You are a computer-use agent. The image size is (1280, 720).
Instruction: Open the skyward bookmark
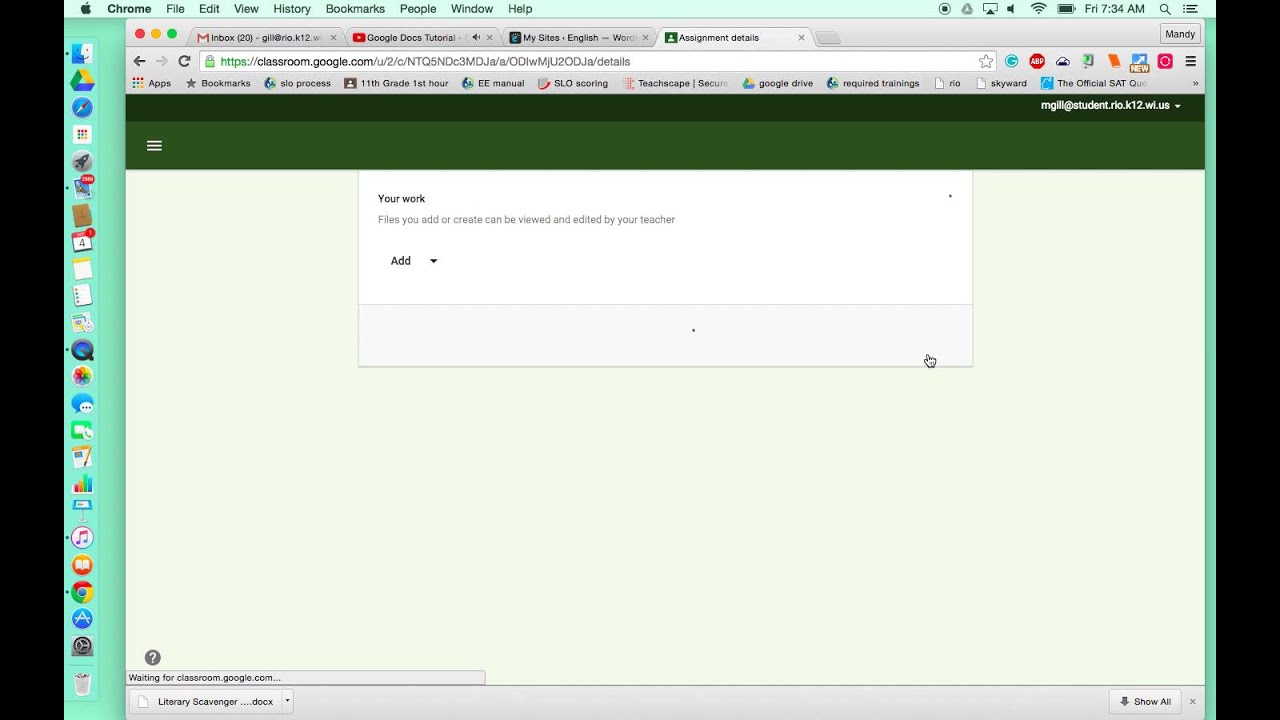tap(1001, 84)
